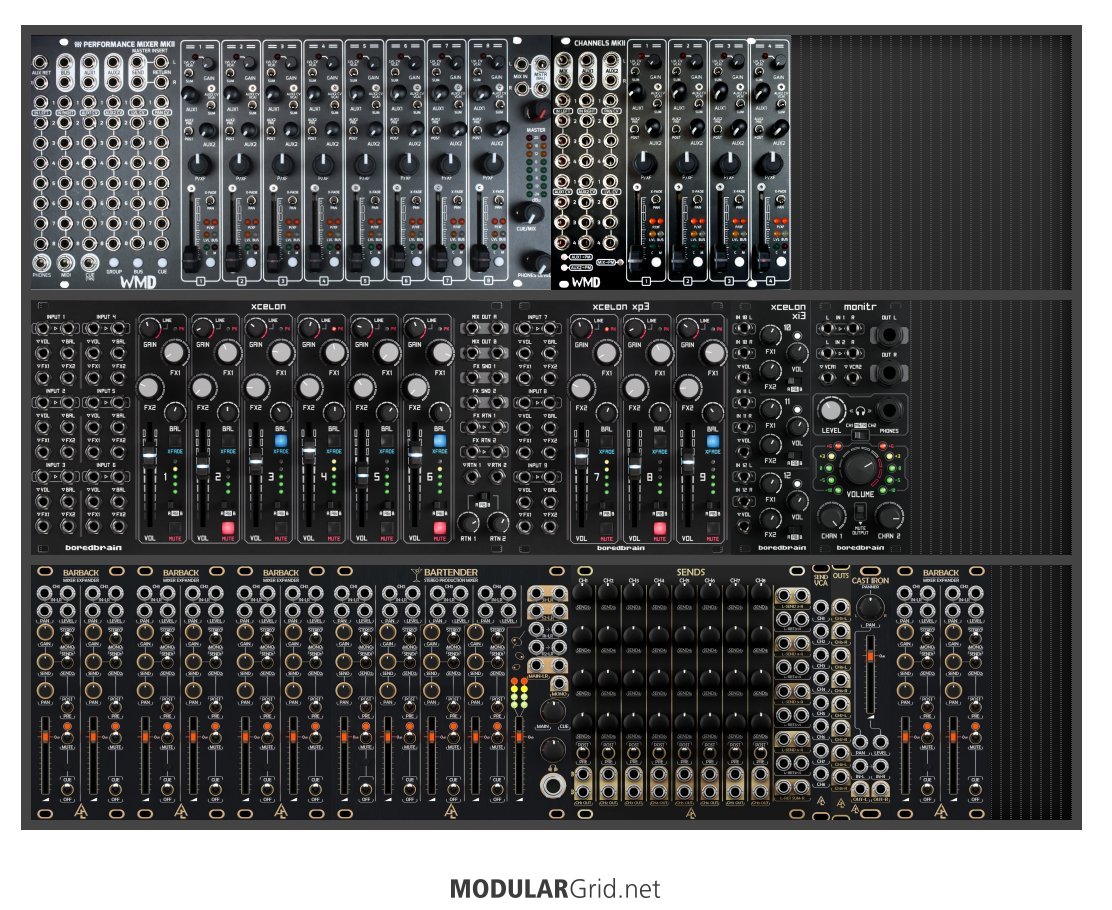
Task: Click the xcelon xp3 module title
Action: [621, 306]
